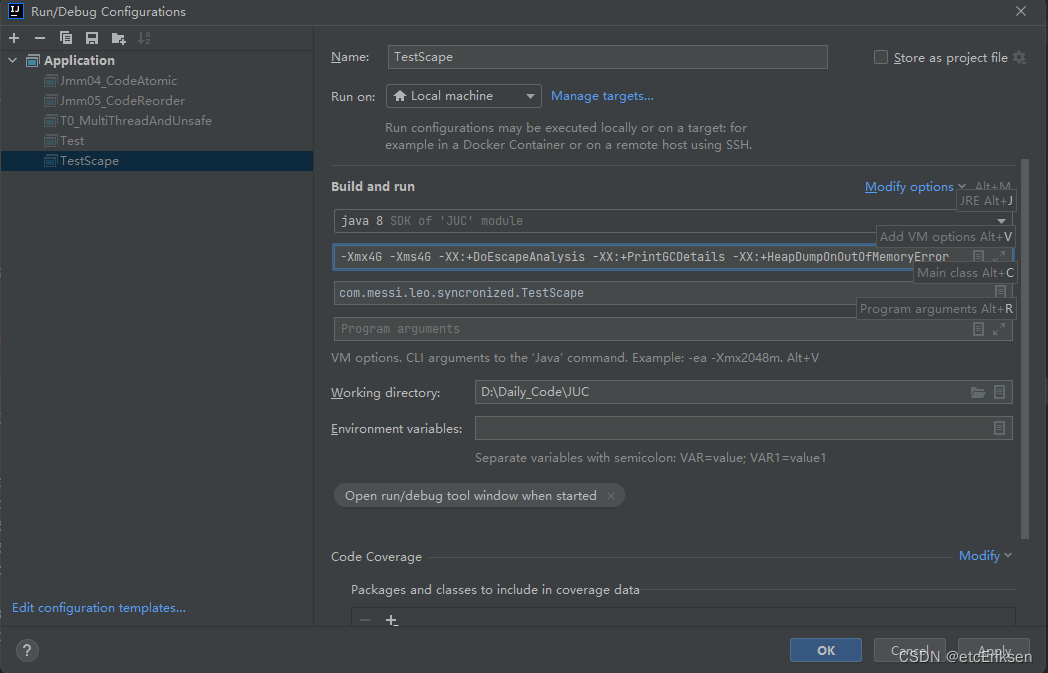Collapse the Application tree node
Screen dimensions: 1048x673
pyautogui.click(x=13, y=60)
